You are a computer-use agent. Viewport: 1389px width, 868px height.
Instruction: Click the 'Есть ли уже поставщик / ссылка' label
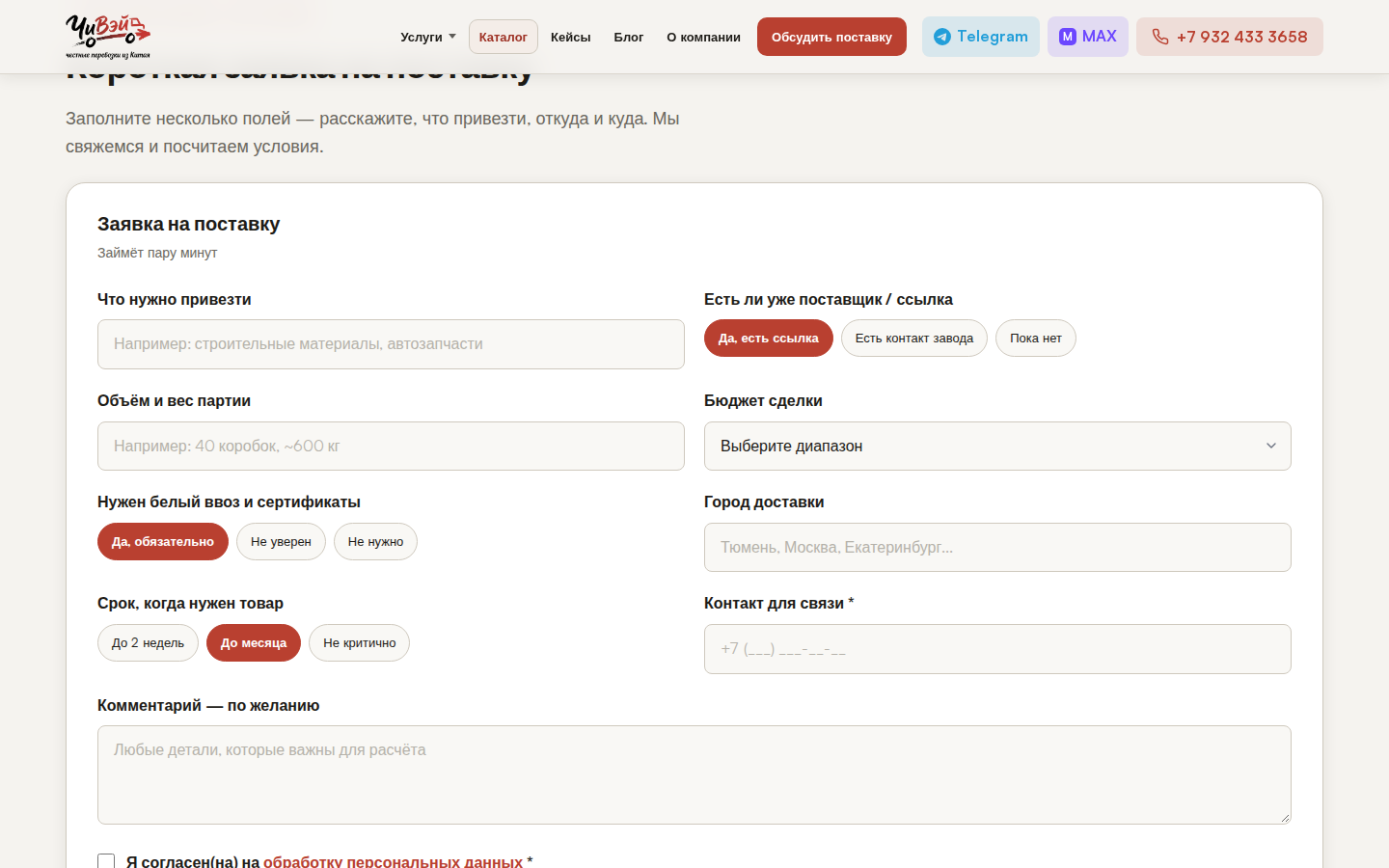pos(829,300)
